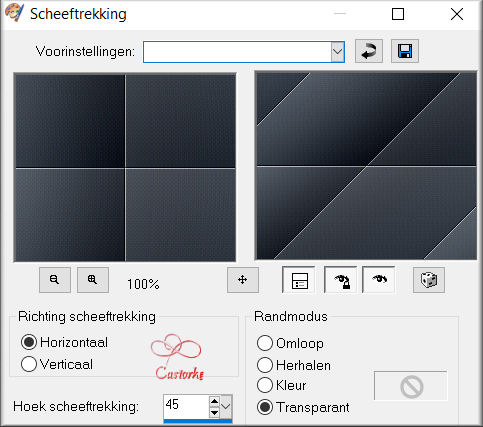Click the proof eye icon

pyautogui.click(x=379, y=280)
